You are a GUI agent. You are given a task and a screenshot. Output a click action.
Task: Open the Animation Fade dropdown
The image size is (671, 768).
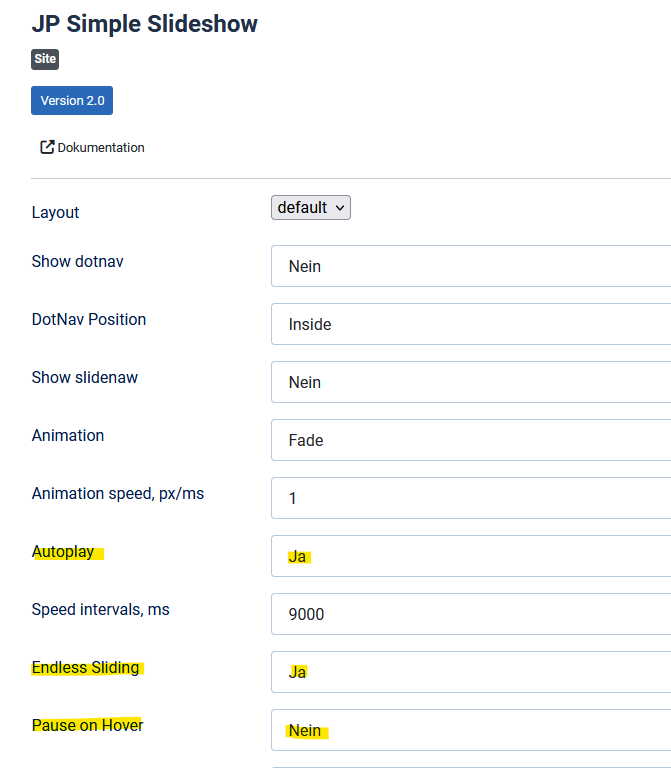click(470, 440)
